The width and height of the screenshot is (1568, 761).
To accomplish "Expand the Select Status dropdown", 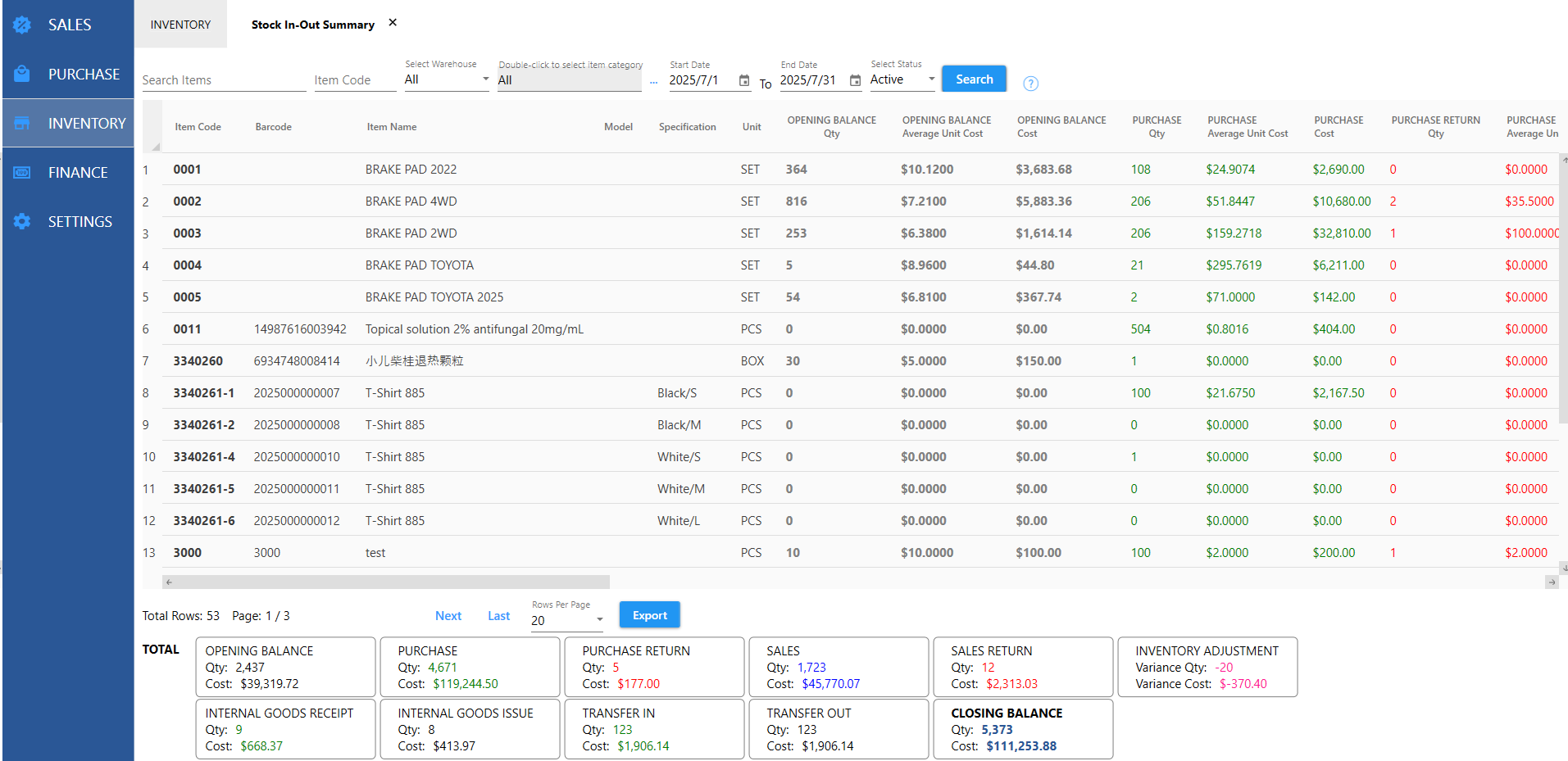I will point(931,79).
